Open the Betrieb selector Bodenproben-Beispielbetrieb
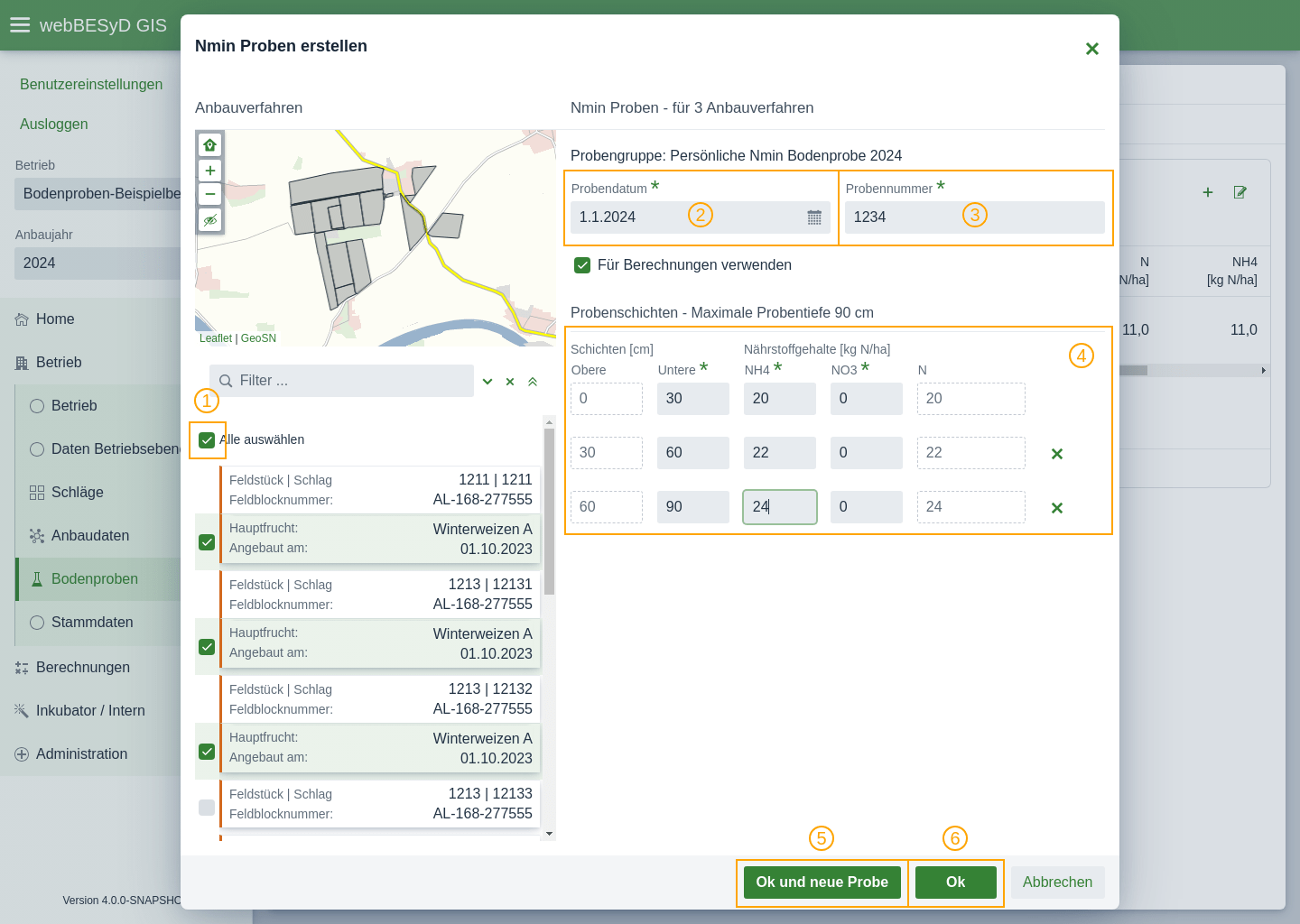The image size is (1300, 924). pos(97,194)
